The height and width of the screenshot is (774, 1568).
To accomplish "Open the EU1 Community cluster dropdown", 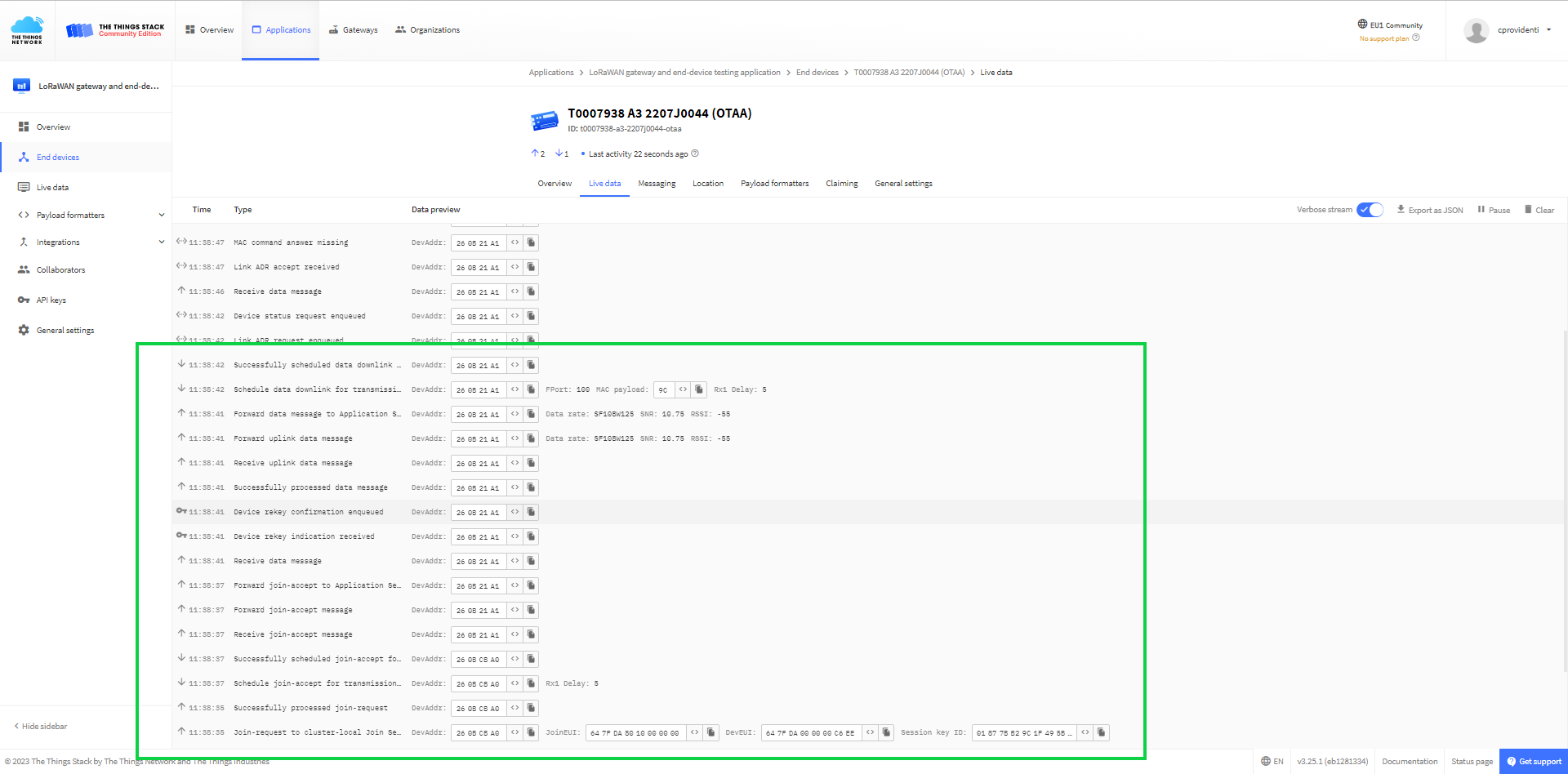I will [x=1389, y=24].
